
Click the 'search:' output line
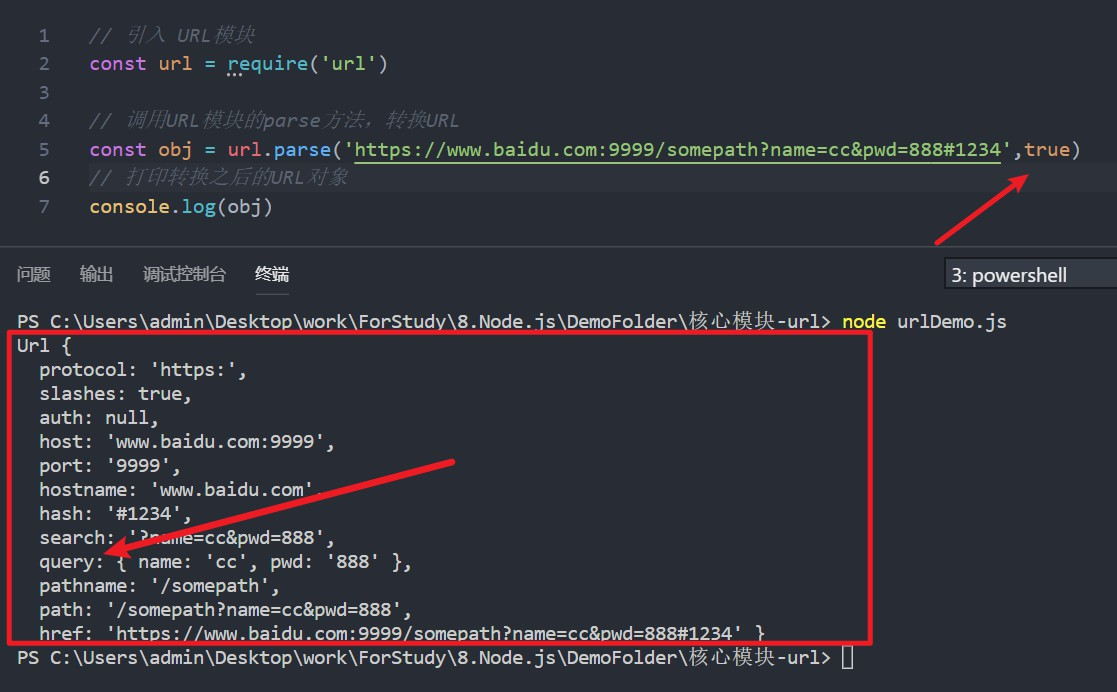tap(187, 538)
